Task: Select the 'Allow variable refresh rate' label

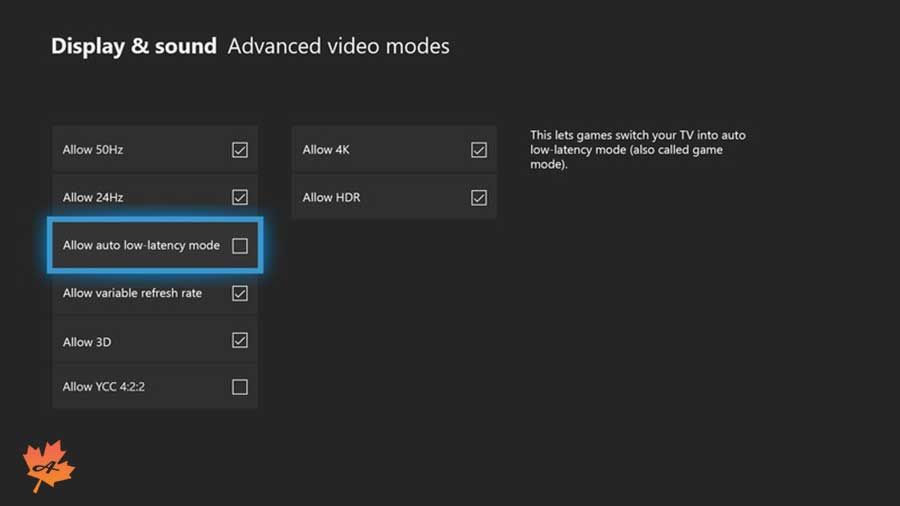Action: coord(132,293)
